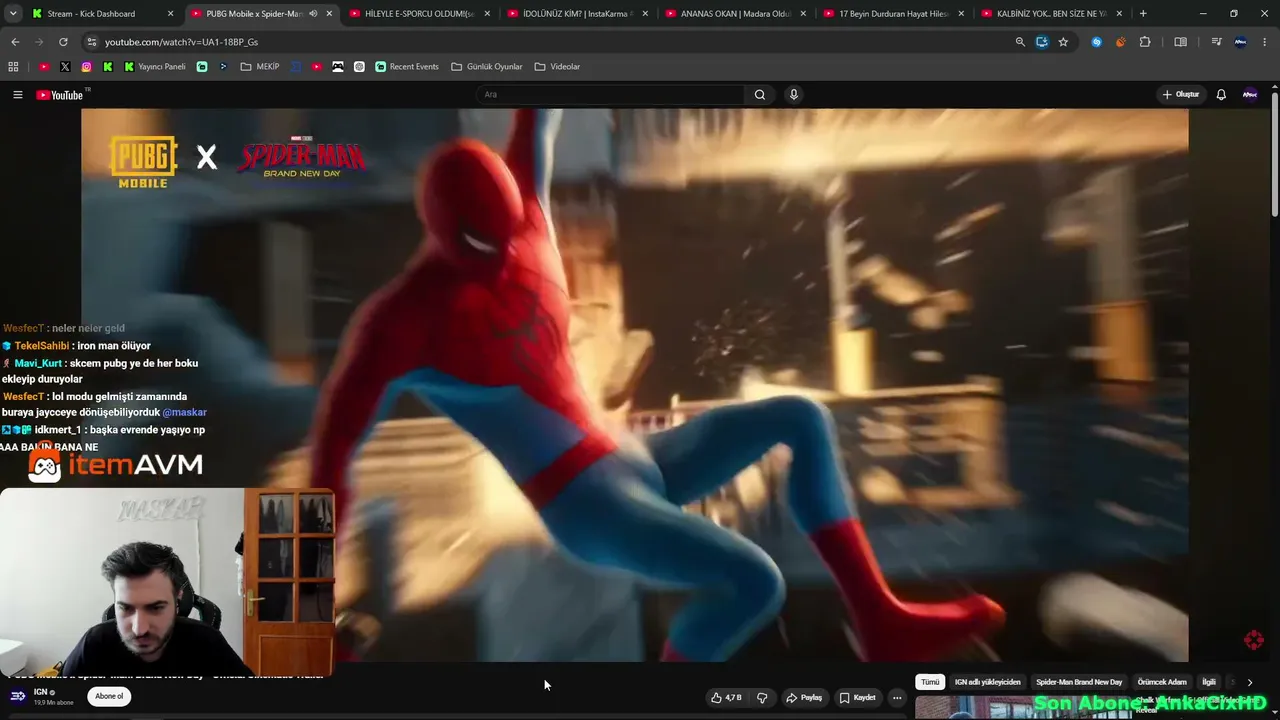Open YouTube notifications bell
The image size is (1280, 720).
(x=1221, y=95)
